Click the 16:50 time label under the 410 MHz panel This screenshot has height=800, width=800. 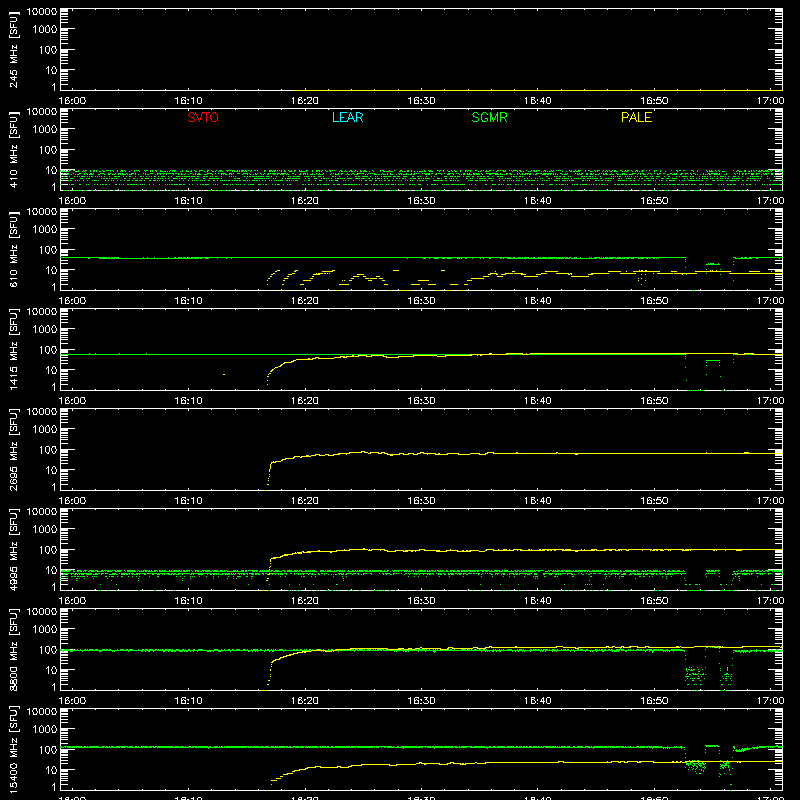point(654,201)
